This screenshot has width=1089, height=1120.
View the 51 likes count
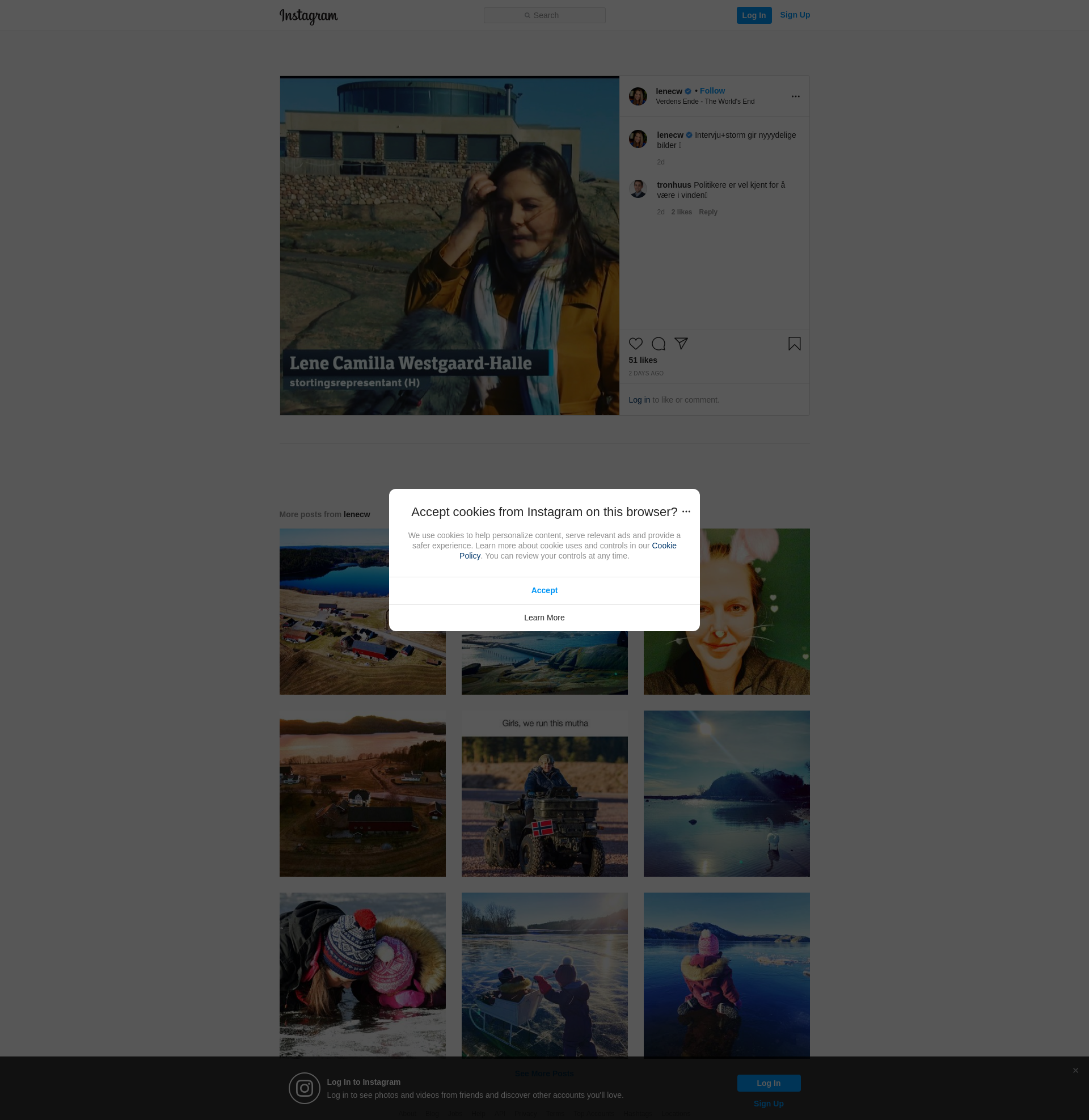(642, 360)
